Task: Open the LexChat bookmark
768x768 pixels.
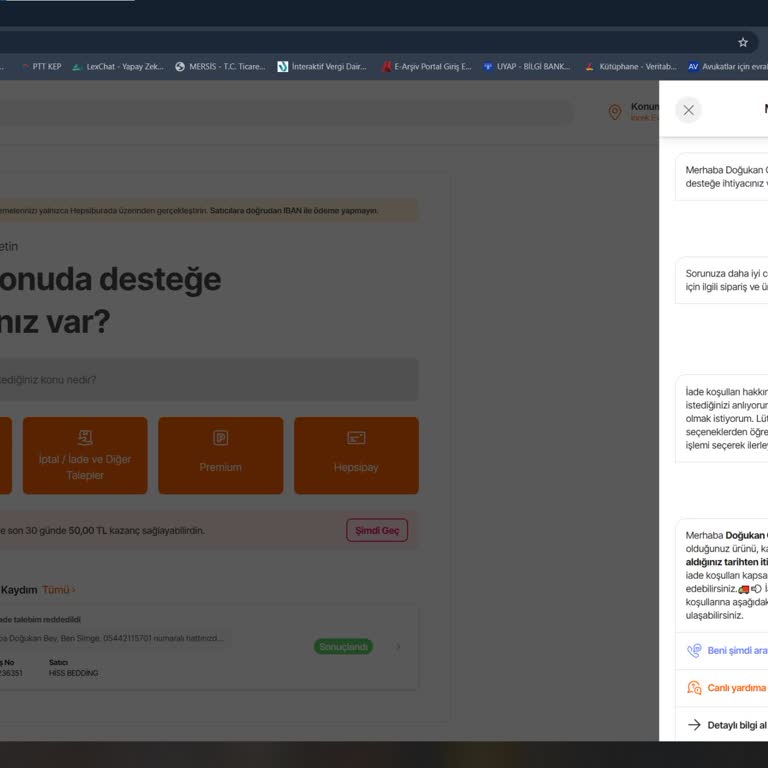Action: pyautogui.click(x=117, y=67)
